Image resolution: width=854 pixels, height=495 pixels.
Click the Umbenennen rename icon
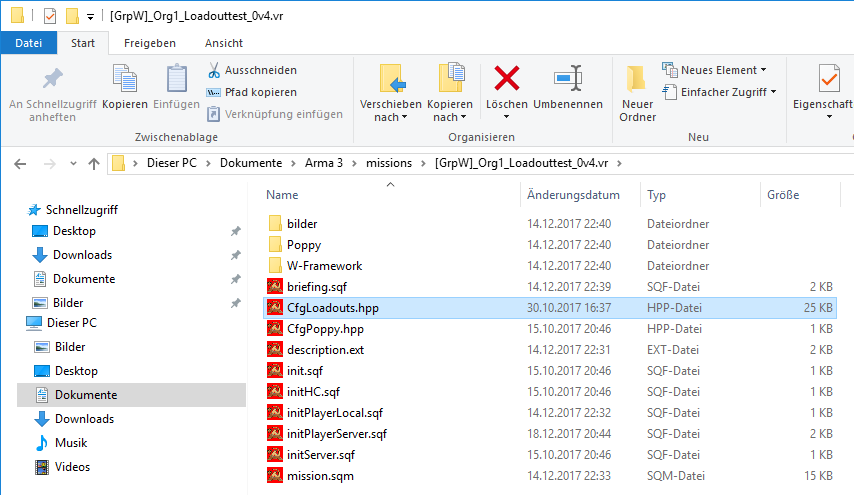[567, 79]
